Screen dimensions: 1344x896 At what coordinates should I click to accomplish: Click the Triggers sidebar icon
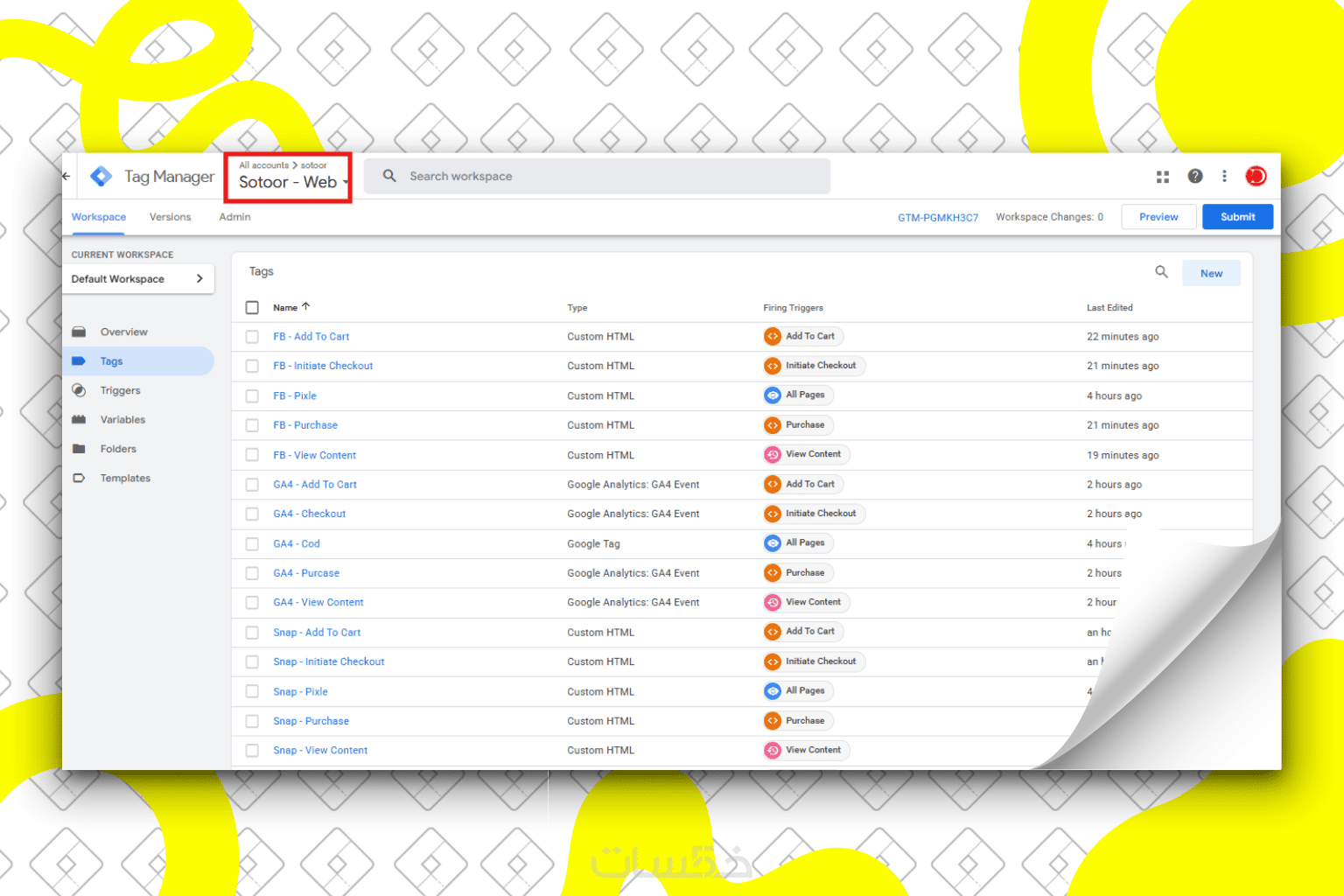point(79,390)
